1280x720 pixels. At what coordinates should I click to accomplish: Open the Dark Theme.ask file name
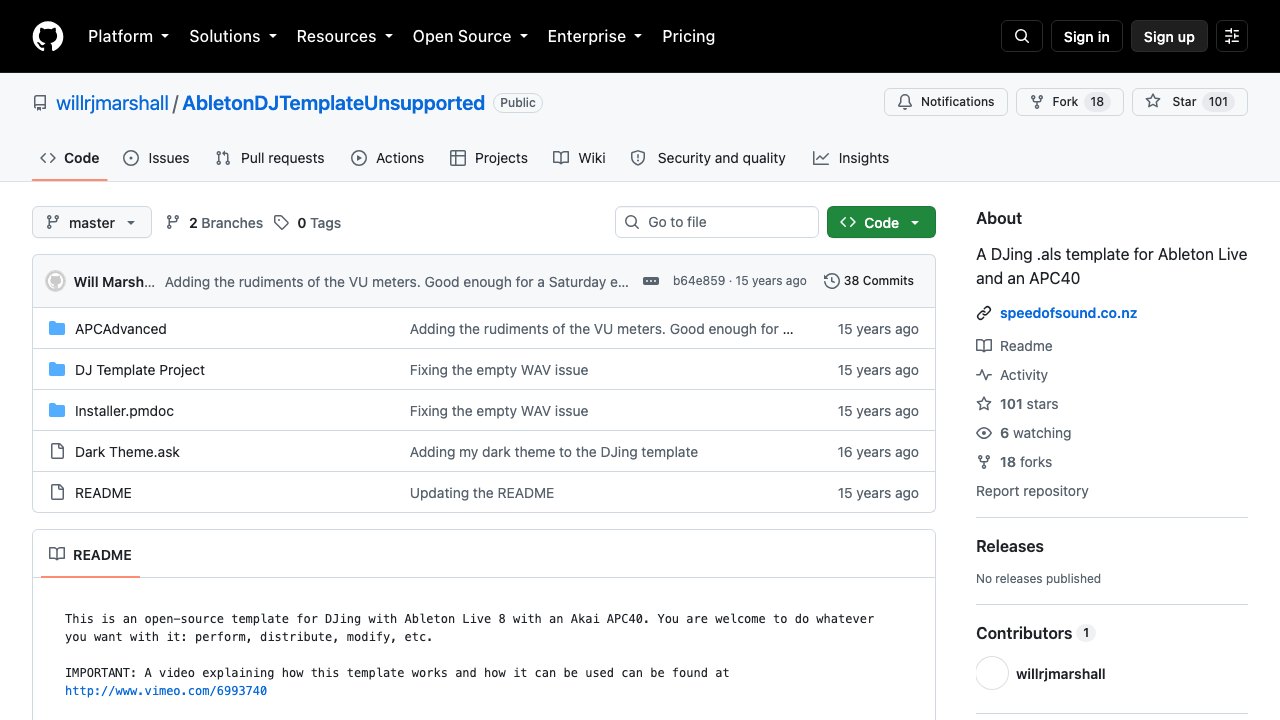127,452
